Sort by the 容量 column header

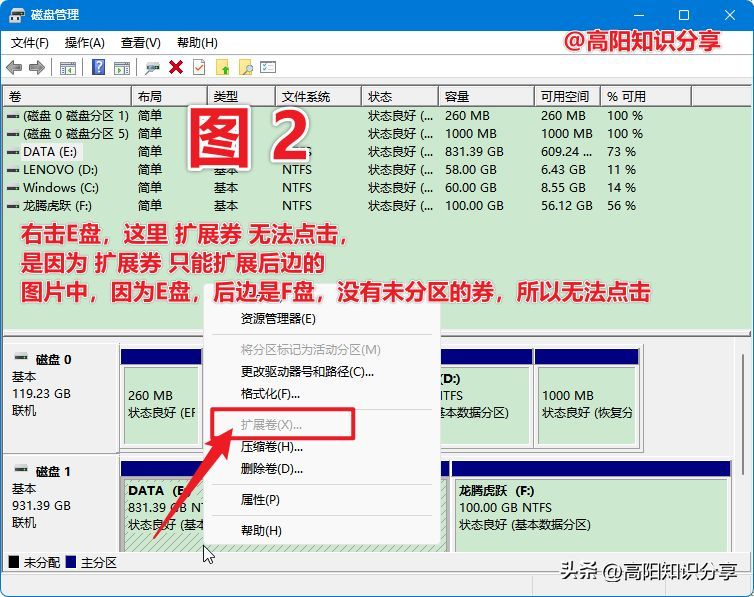[x=487, y=96]
